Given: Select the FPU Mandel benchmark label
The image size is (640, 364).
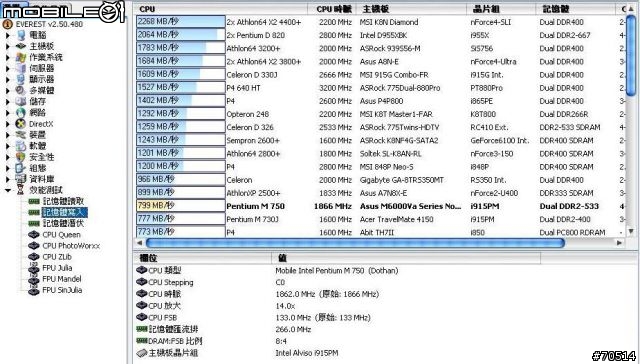Looking at the screenshot, I should coord(62,279).
